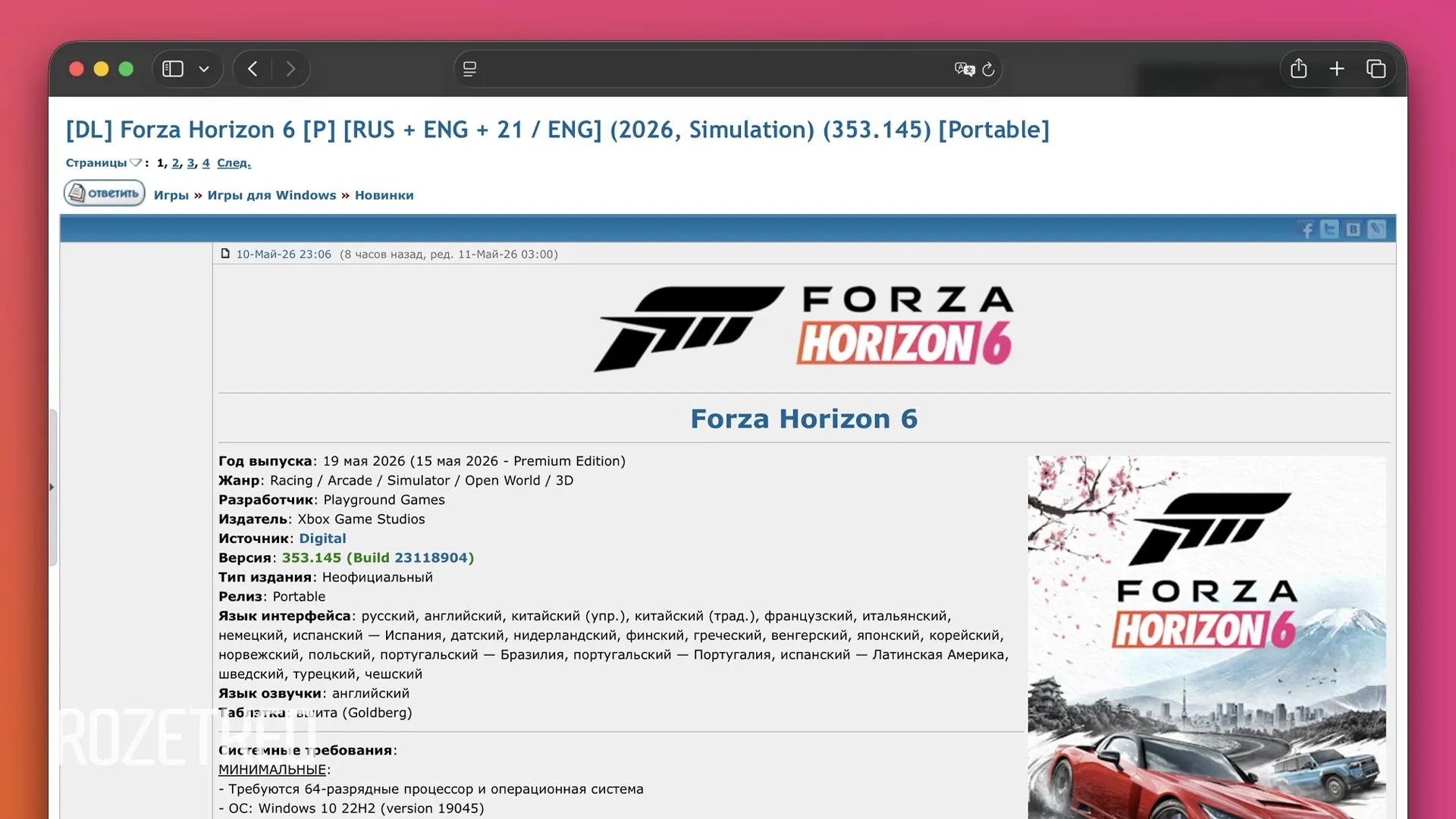
Task: Open the Forza Horizon 6 topic title link
Action: (557, 130)
